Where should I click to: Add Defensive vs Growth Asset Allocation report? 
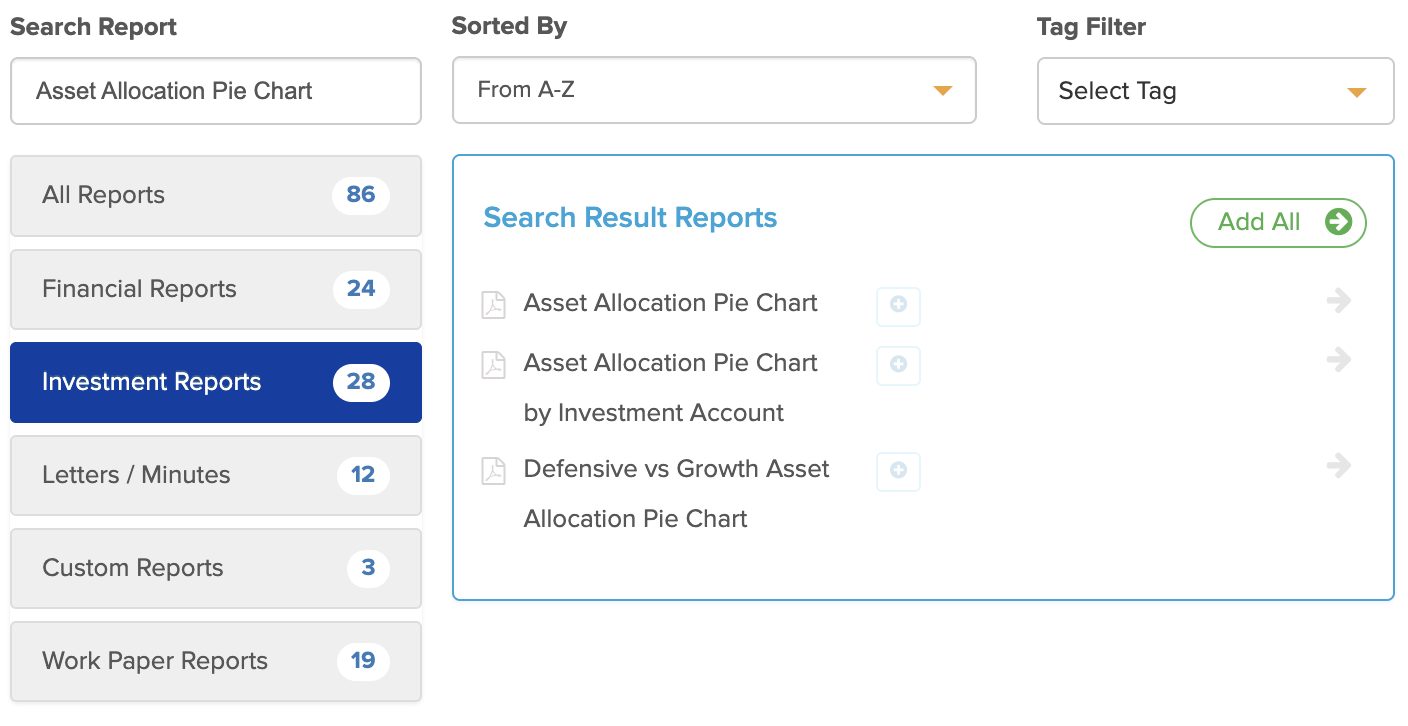click(898, 472)
